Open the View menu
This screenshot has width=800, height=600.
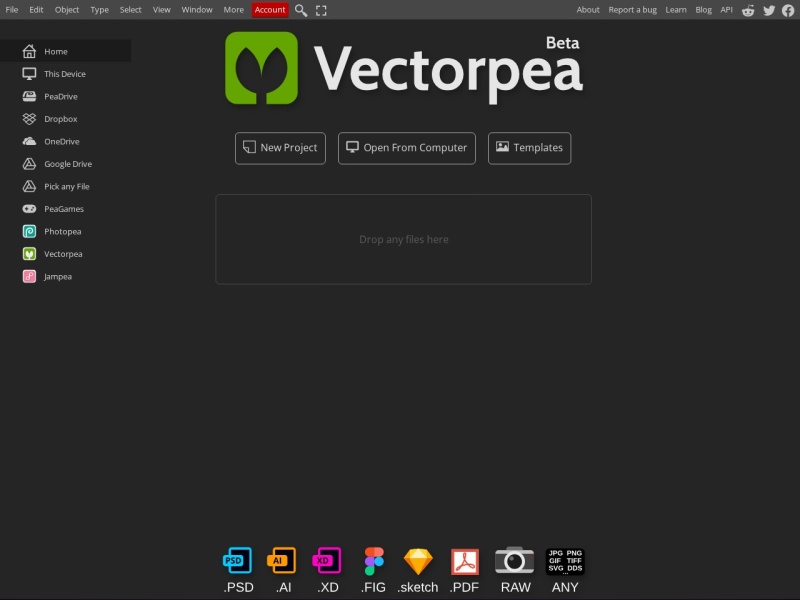click(x=162, y=10)
